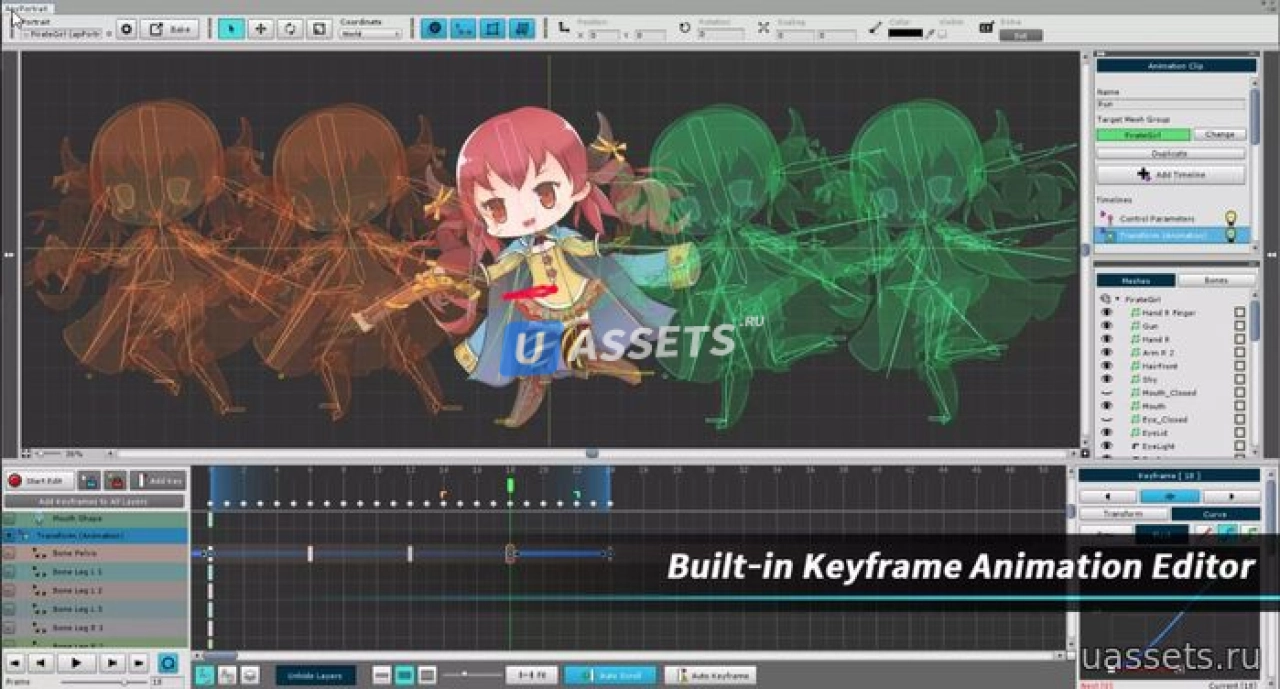Click the timeline height zoom slider
The image size is (1280, 689).
470,675
